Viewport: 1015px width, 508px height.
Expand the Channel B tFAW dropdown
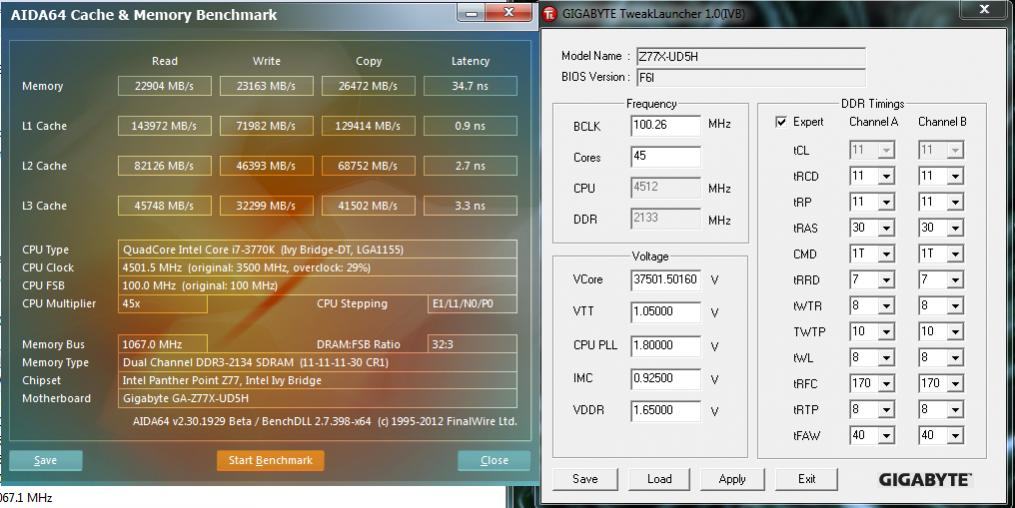pos(955,435)
